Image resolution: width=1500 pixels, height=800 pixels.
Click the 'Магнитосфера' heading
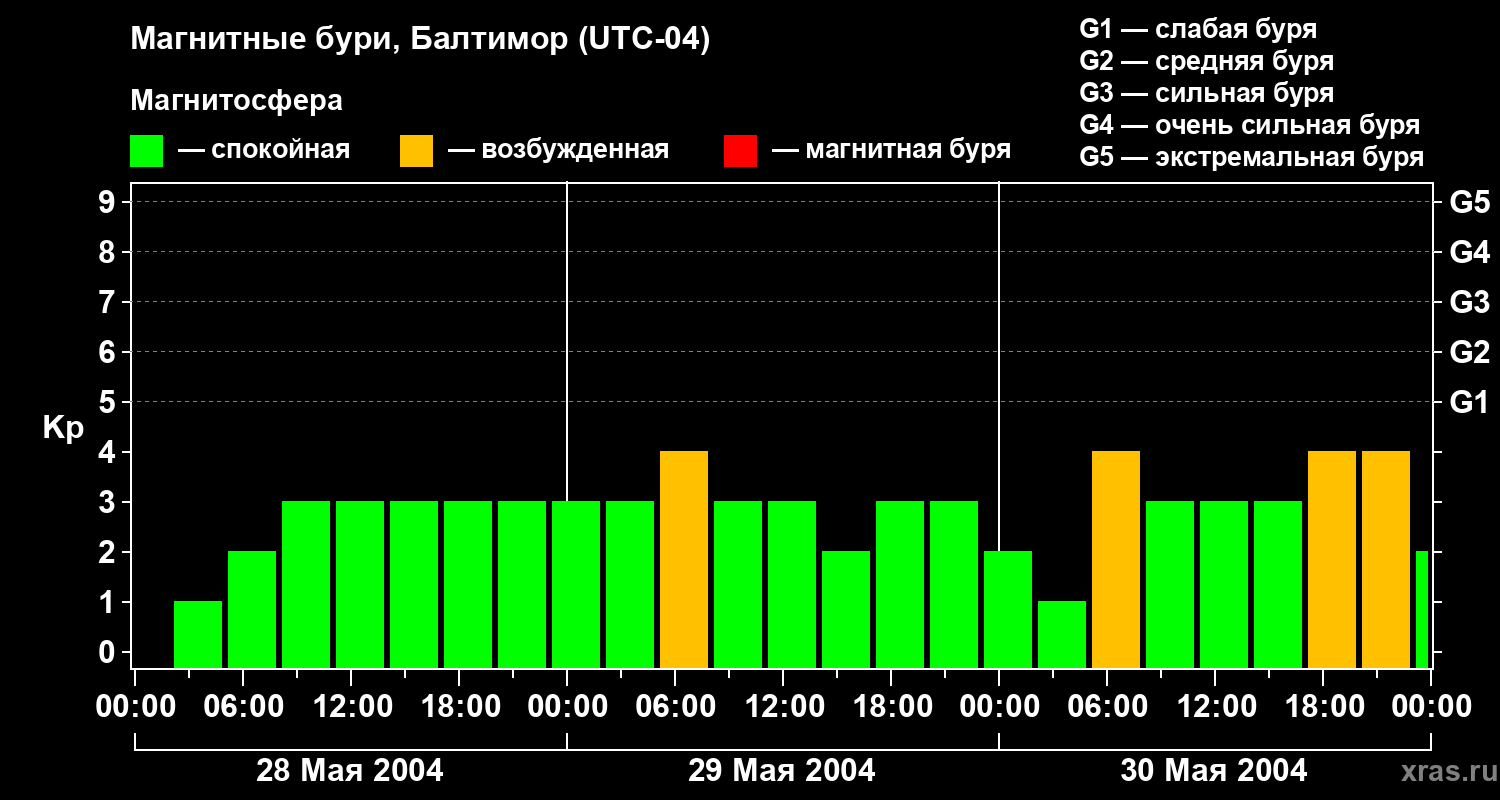point(237,101)
